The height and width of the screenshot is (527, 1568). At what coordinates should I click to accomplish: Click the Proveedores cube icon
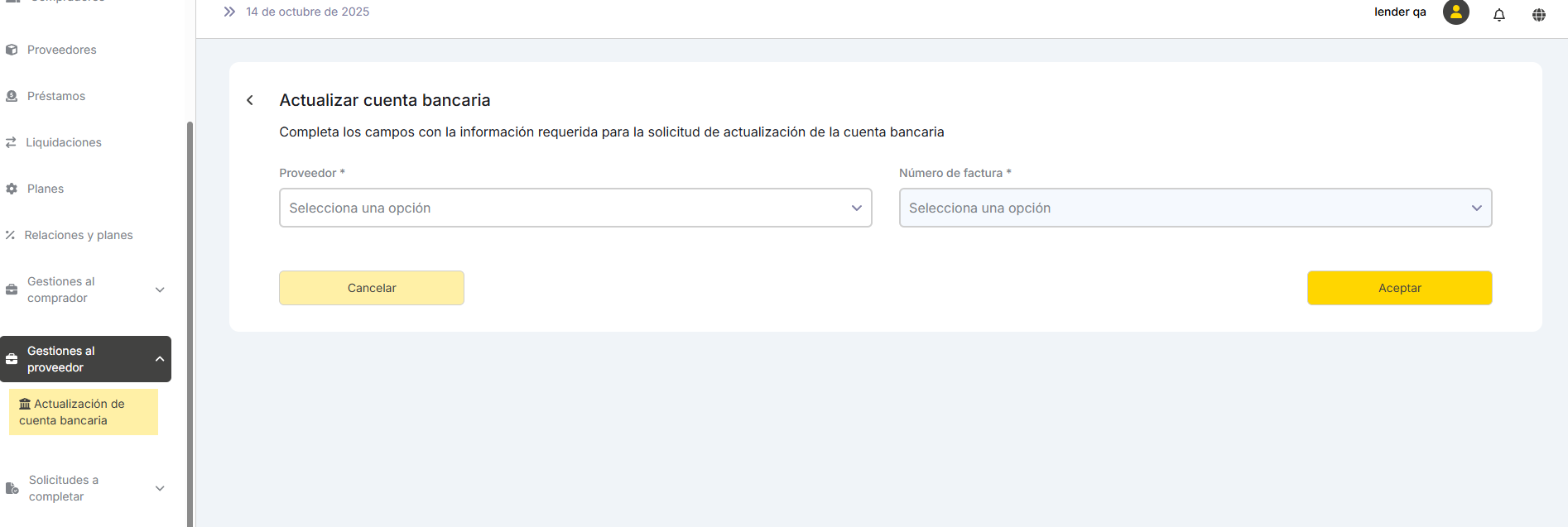tap(12, 50)
